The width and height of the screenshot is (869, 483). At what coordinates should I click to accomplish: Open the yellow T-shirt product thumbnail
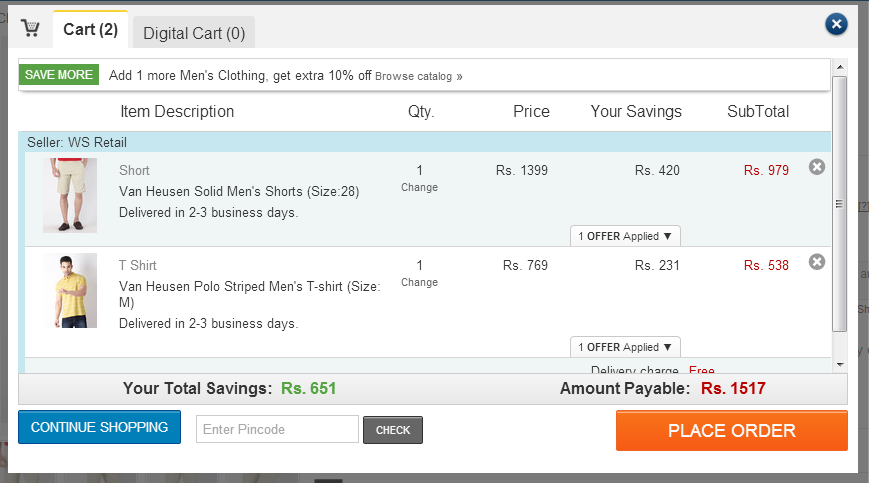click(70, 290)
